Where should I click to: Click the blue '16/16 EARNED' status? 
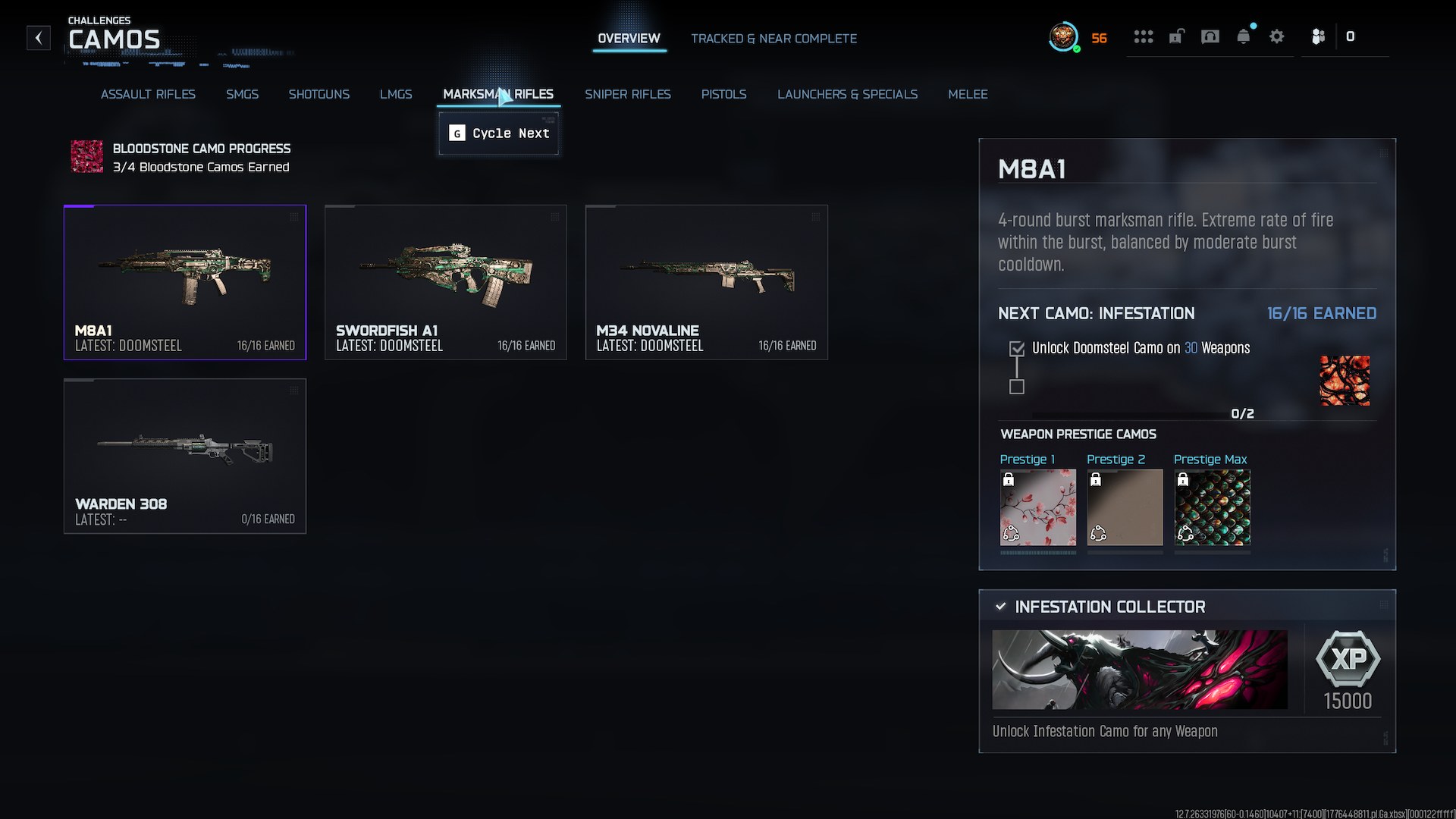[1322, 313]
